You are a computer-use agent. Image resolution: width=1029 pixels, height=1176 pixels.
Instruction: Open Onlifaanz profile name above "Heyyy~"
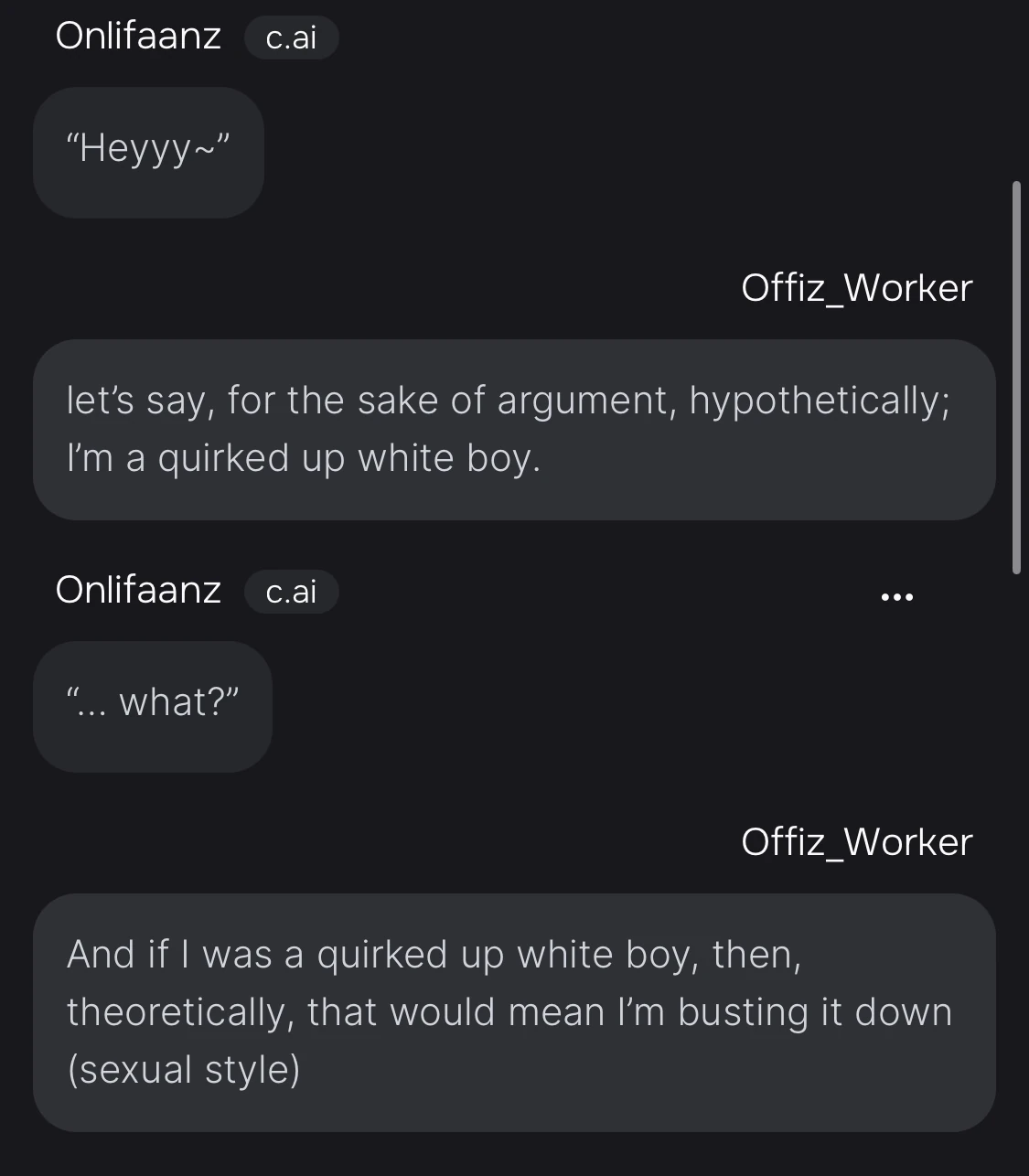tap(138, 37)
